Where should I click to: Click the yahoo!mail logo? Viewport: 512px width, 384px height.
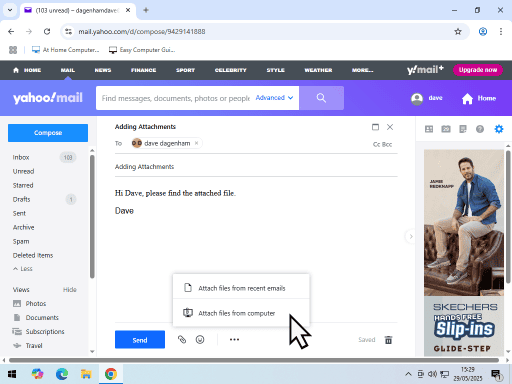pos(48,98)
